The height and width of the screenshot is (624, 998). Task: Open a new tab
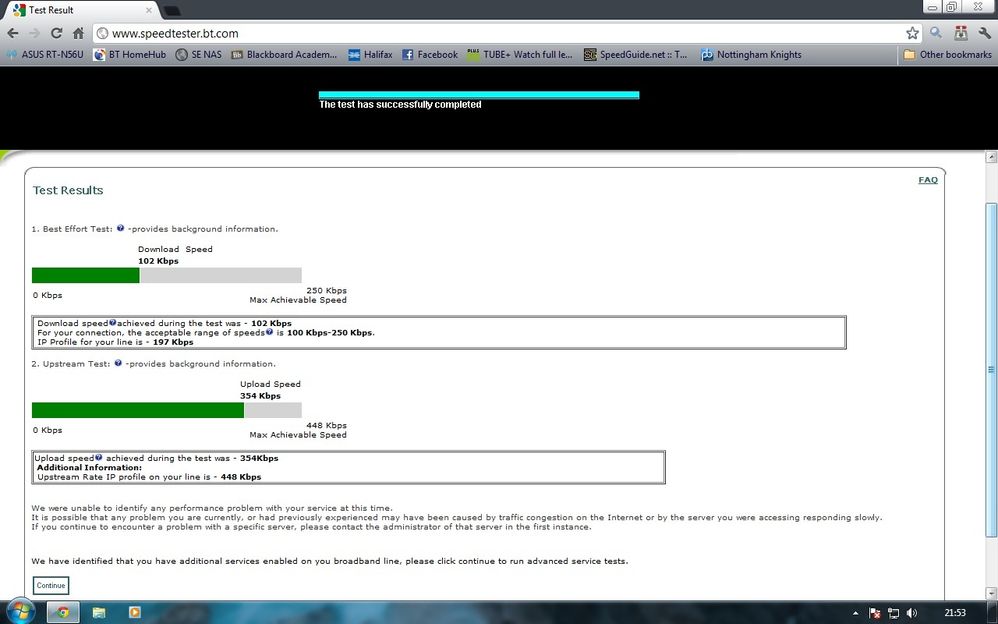tap(172, 11)
